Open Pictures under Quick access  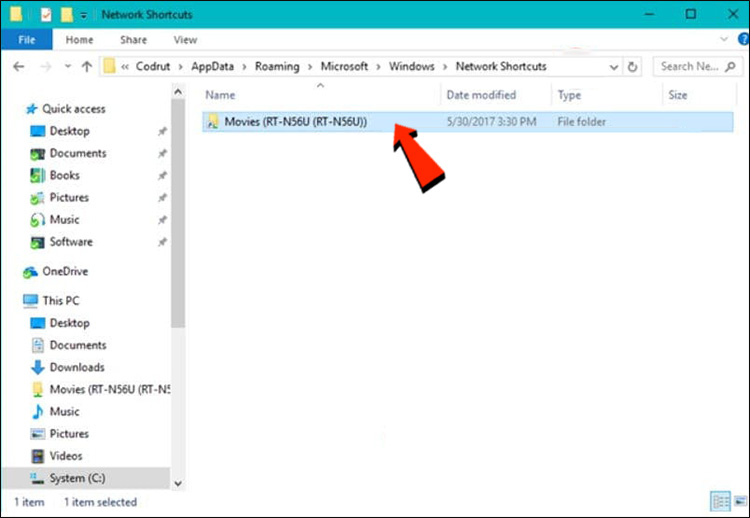click(x=69, y=197)
